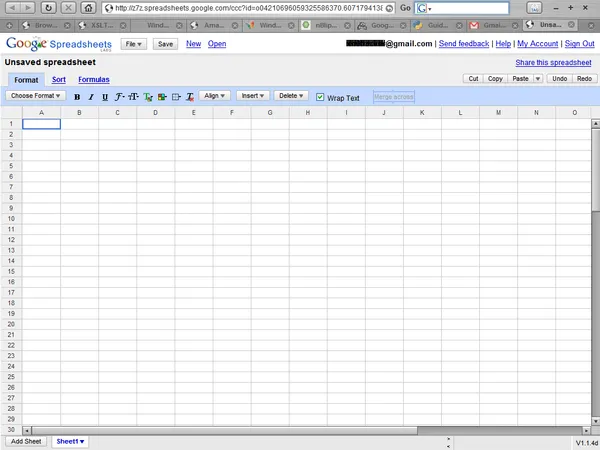Click the Add Sheet button
This screenshot has height=450, width=600.
(26, 441)
